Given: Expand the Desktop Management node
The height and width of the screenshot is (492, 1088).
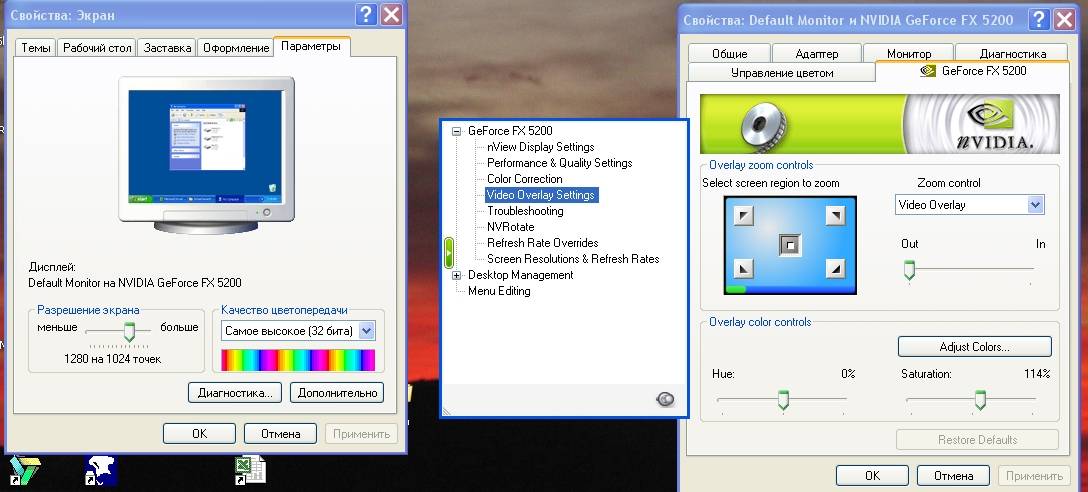Looking at the screenshot, I should tap(457, 275).
